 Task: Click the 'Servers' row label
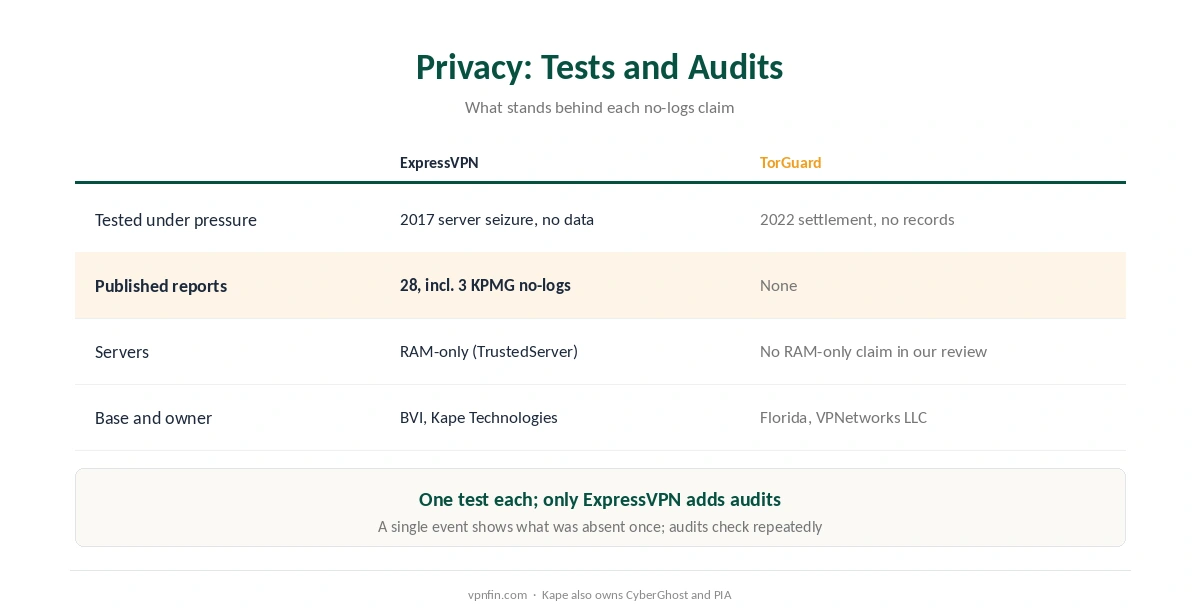(122, 352)
